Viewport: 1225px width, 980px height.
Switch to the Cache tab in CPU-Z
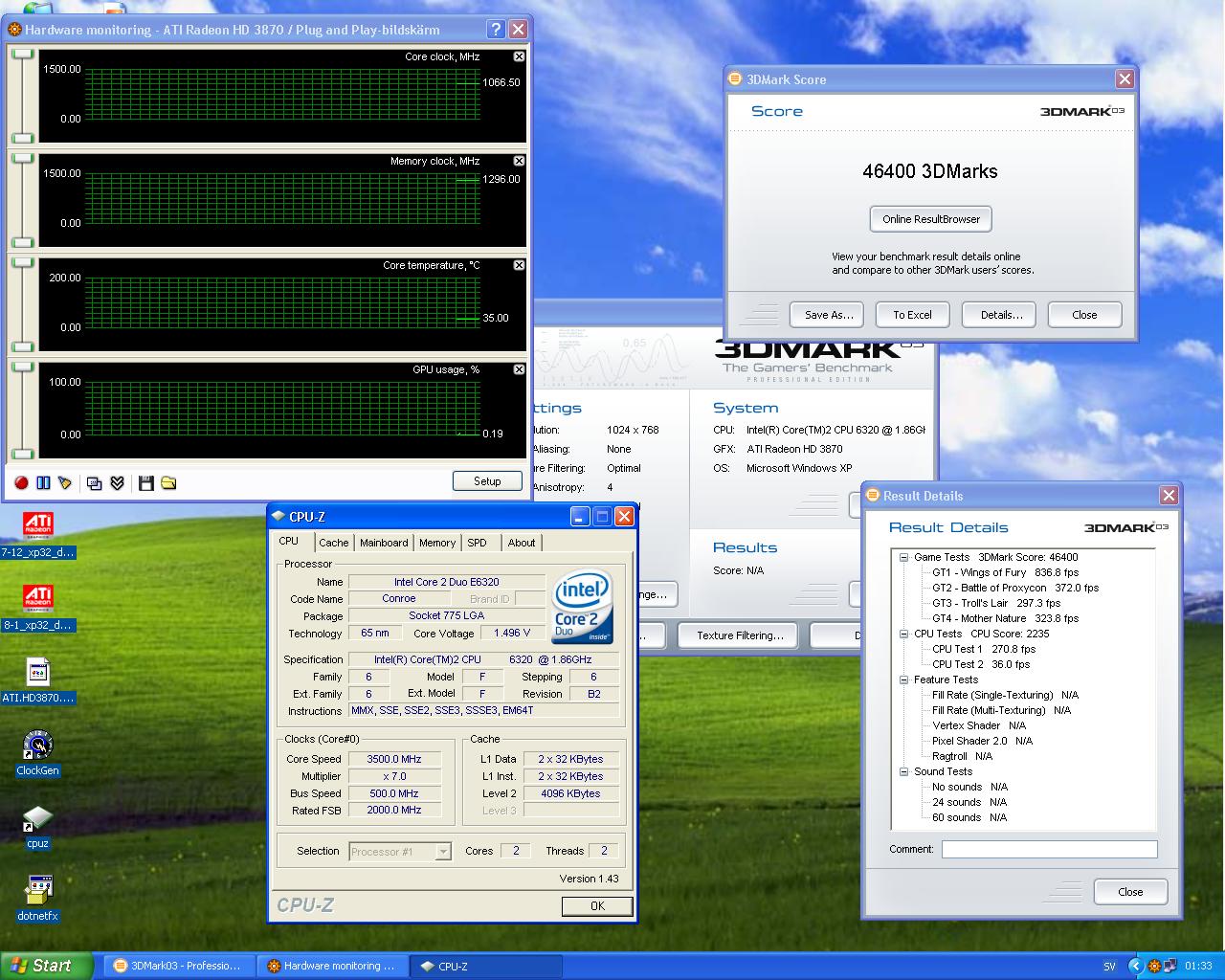click(x=334, y=543)
